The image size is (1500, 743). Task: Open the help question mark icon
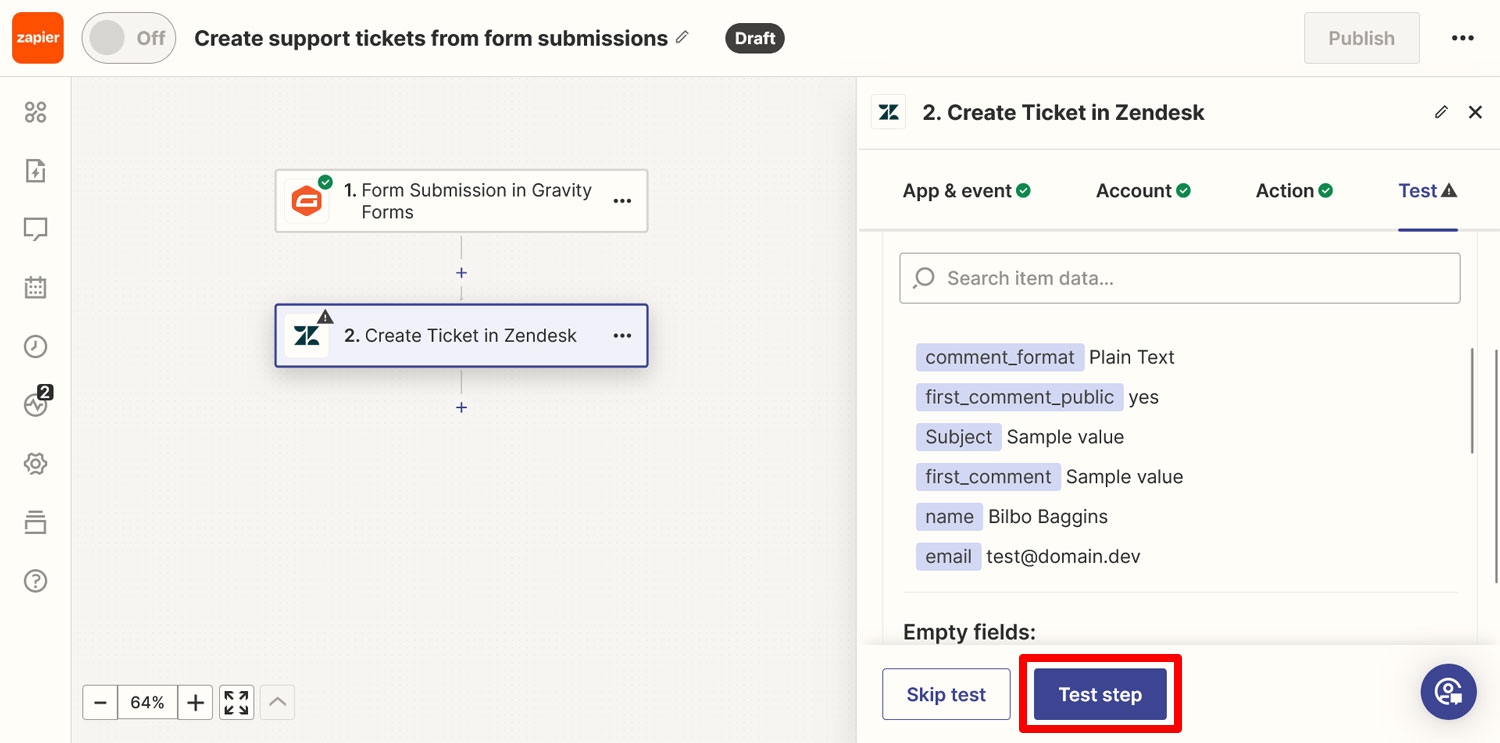click(x=35, y=581)
